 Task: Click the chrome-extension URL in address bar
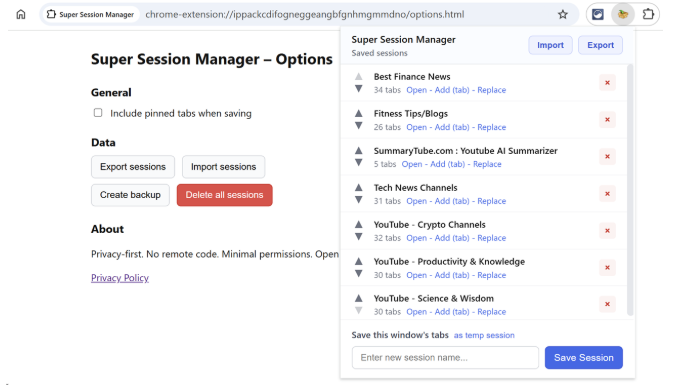click(305, 14)
